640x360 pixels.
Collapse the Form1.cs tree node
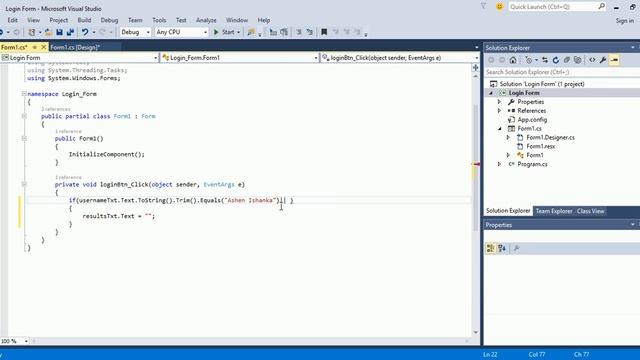tap(500, 129)
